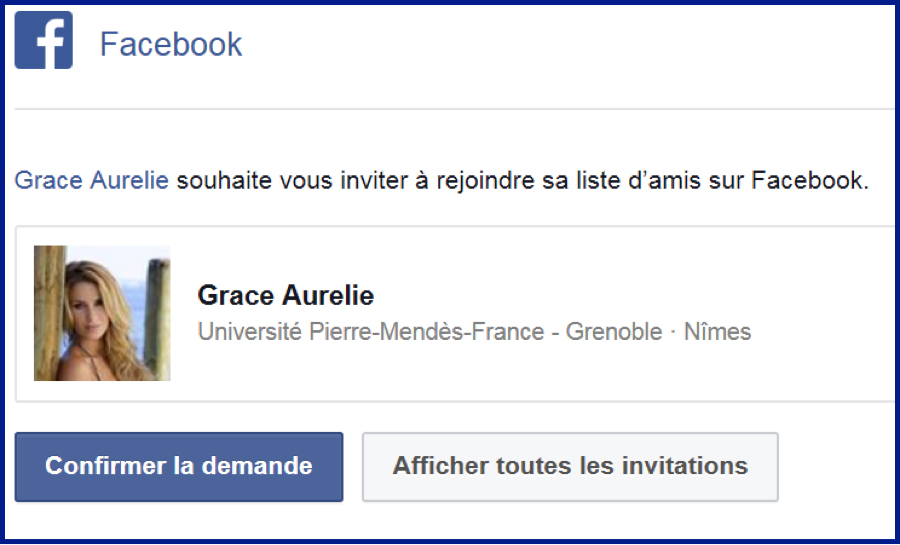Image resolution: width=900 pixels, height=545 pixels.
Task: Click "Université Pierre-Mendès-France" text
Action: point(369,331)
